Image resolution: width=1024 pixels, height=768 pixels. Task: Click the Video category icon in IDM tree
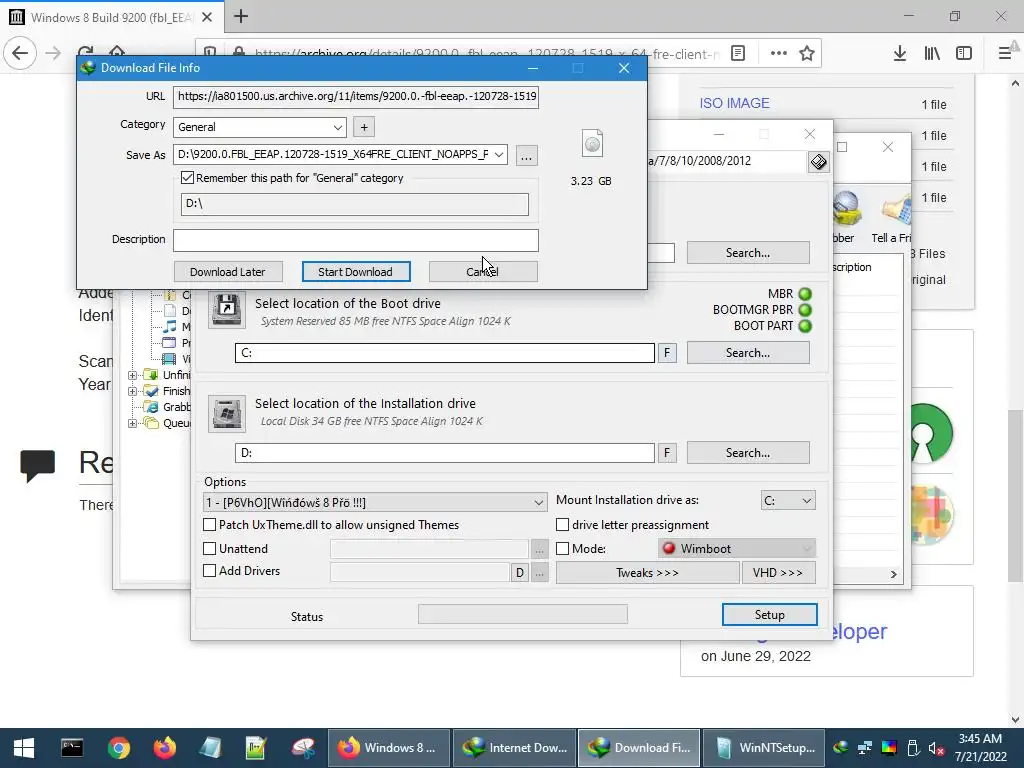pyautogui.click(x=169, y=359)
